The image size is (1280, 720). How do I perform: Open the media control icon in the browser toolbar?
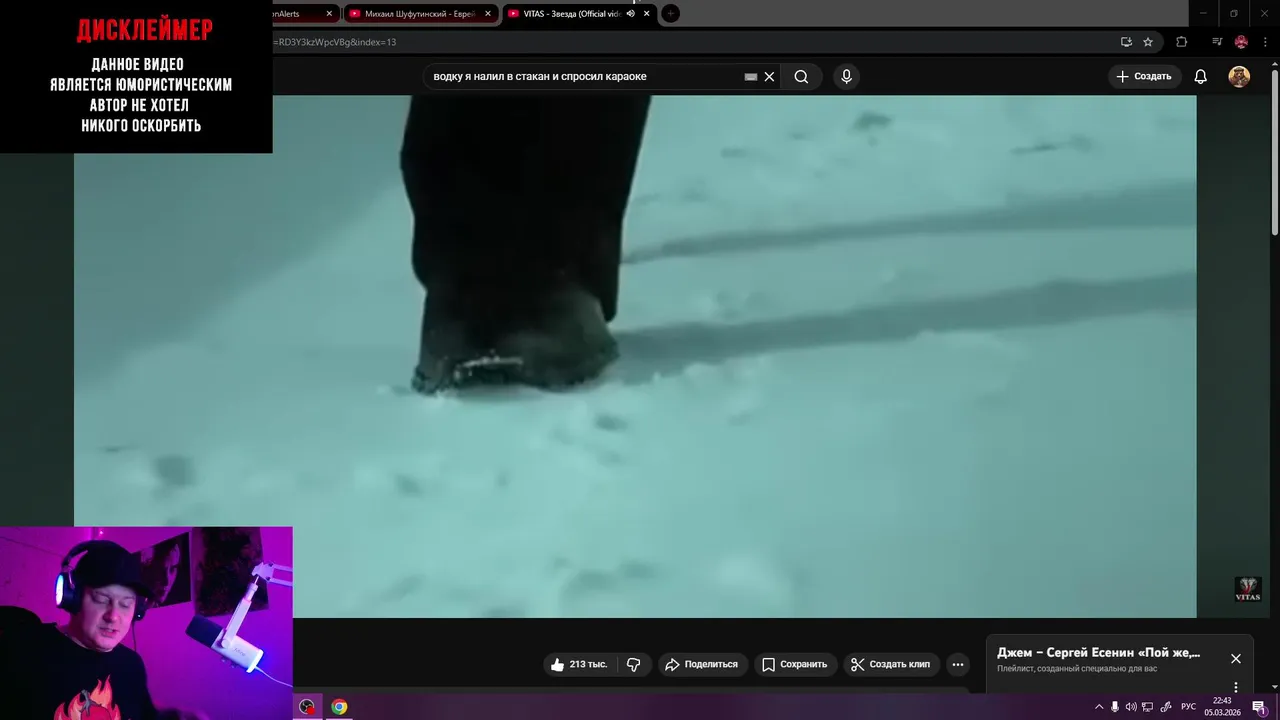coord(1217,42)
